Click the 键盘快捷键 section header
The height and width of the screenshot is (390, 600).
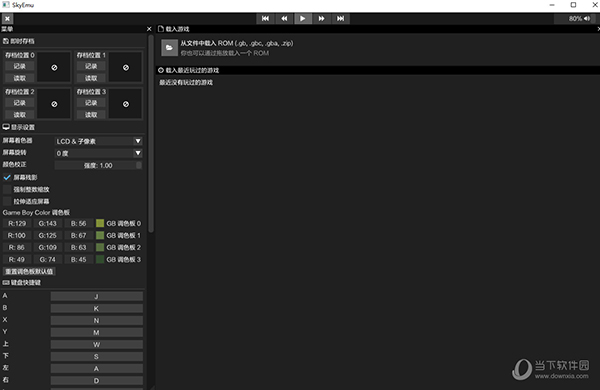point(21,282)
